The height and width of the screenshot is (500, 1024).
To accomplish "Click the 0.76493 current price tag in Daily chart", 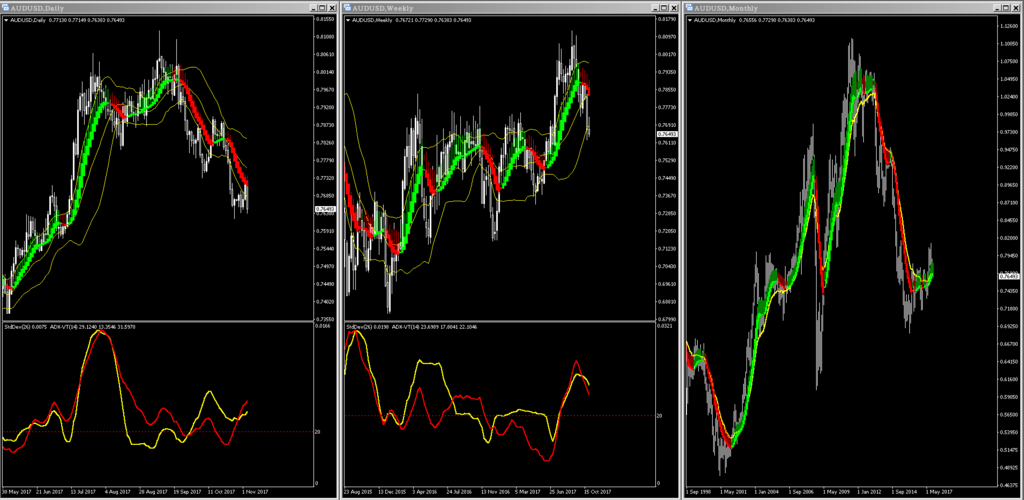I will [x=323, y=210].
